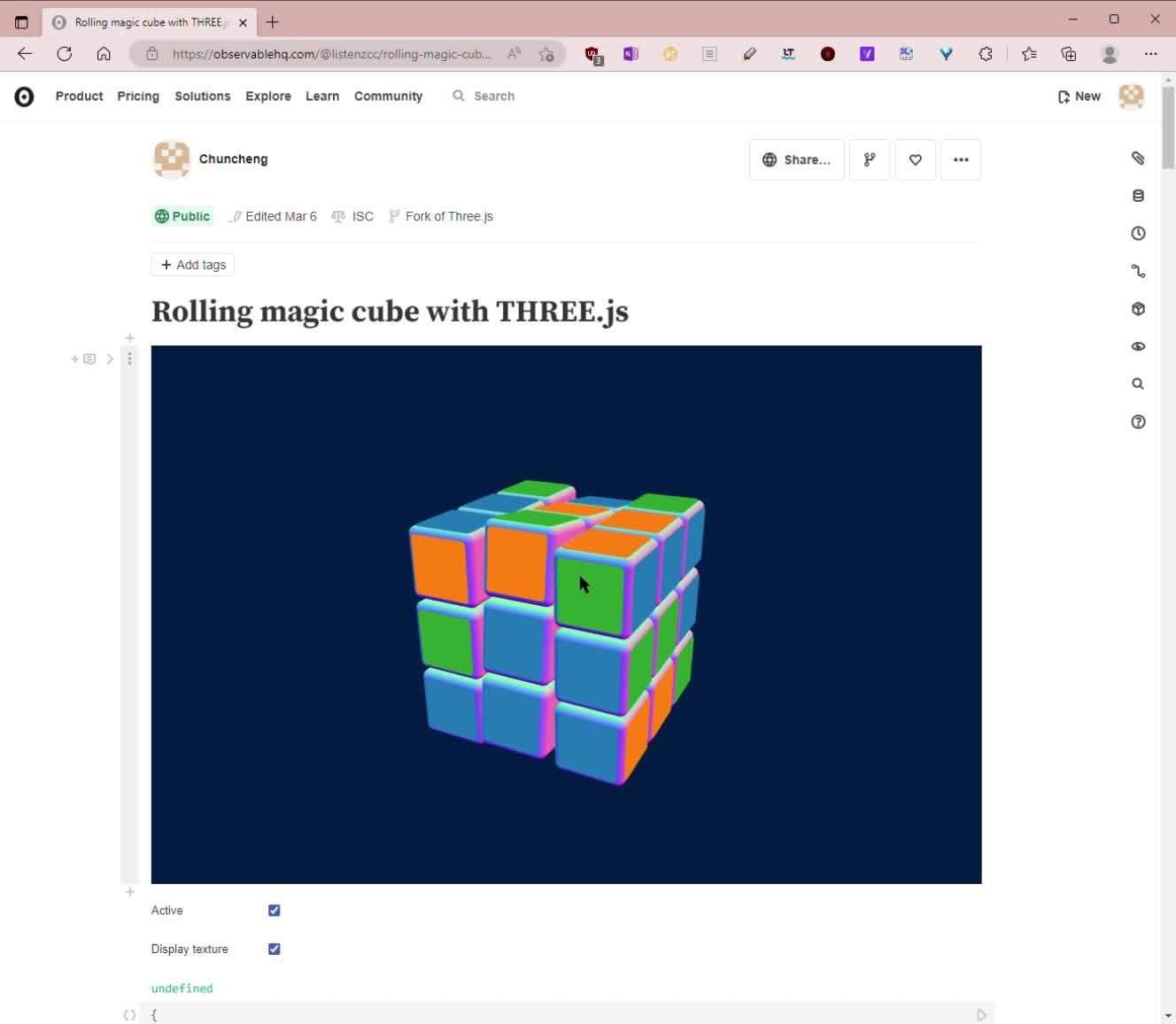Open the Fork of Three.js link

pyautogui.click(x=449, y=216)
